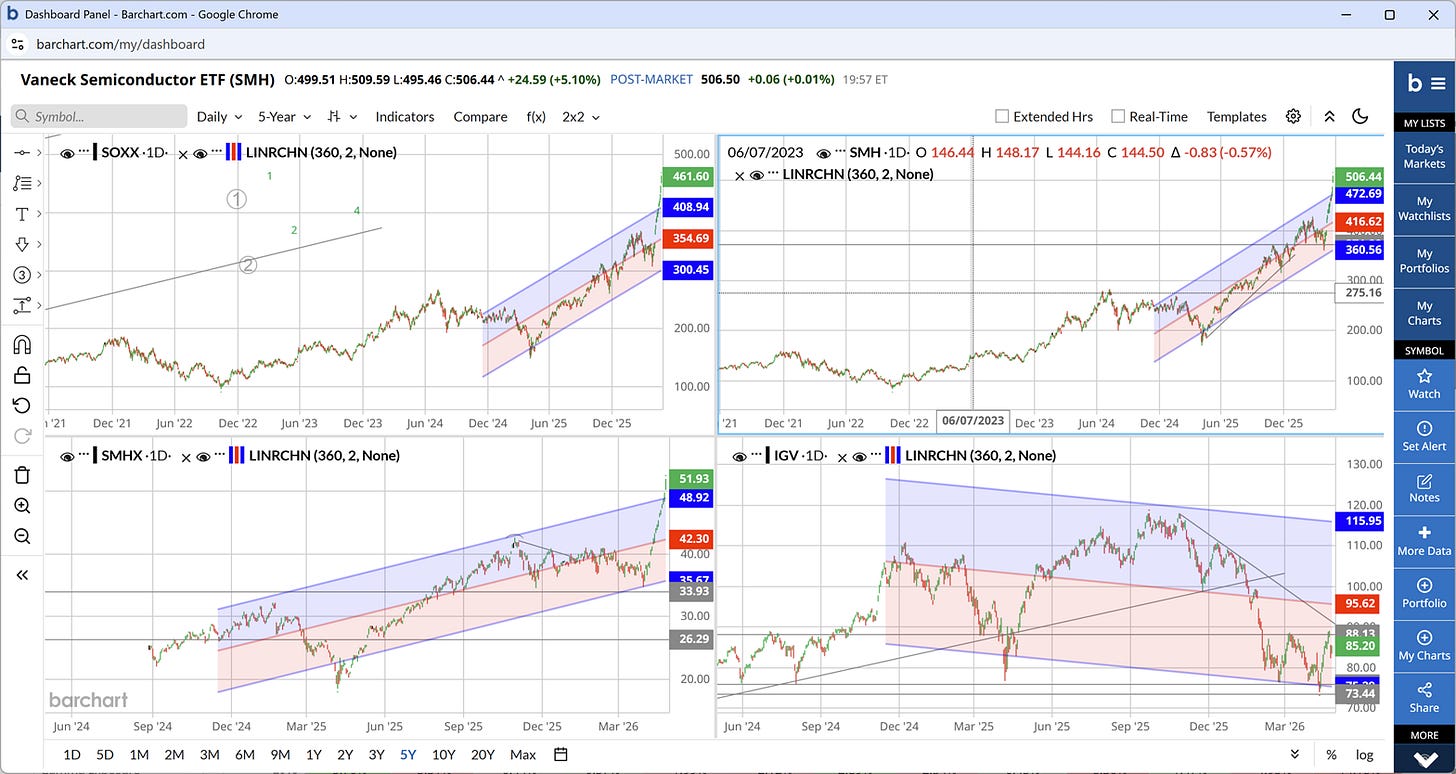Expand the text tool group arrow

(40, 214)
